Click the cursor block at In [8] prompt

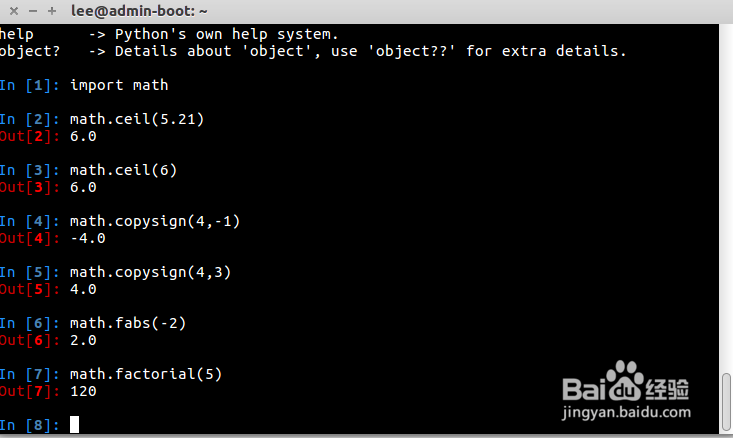pos(74,424)
